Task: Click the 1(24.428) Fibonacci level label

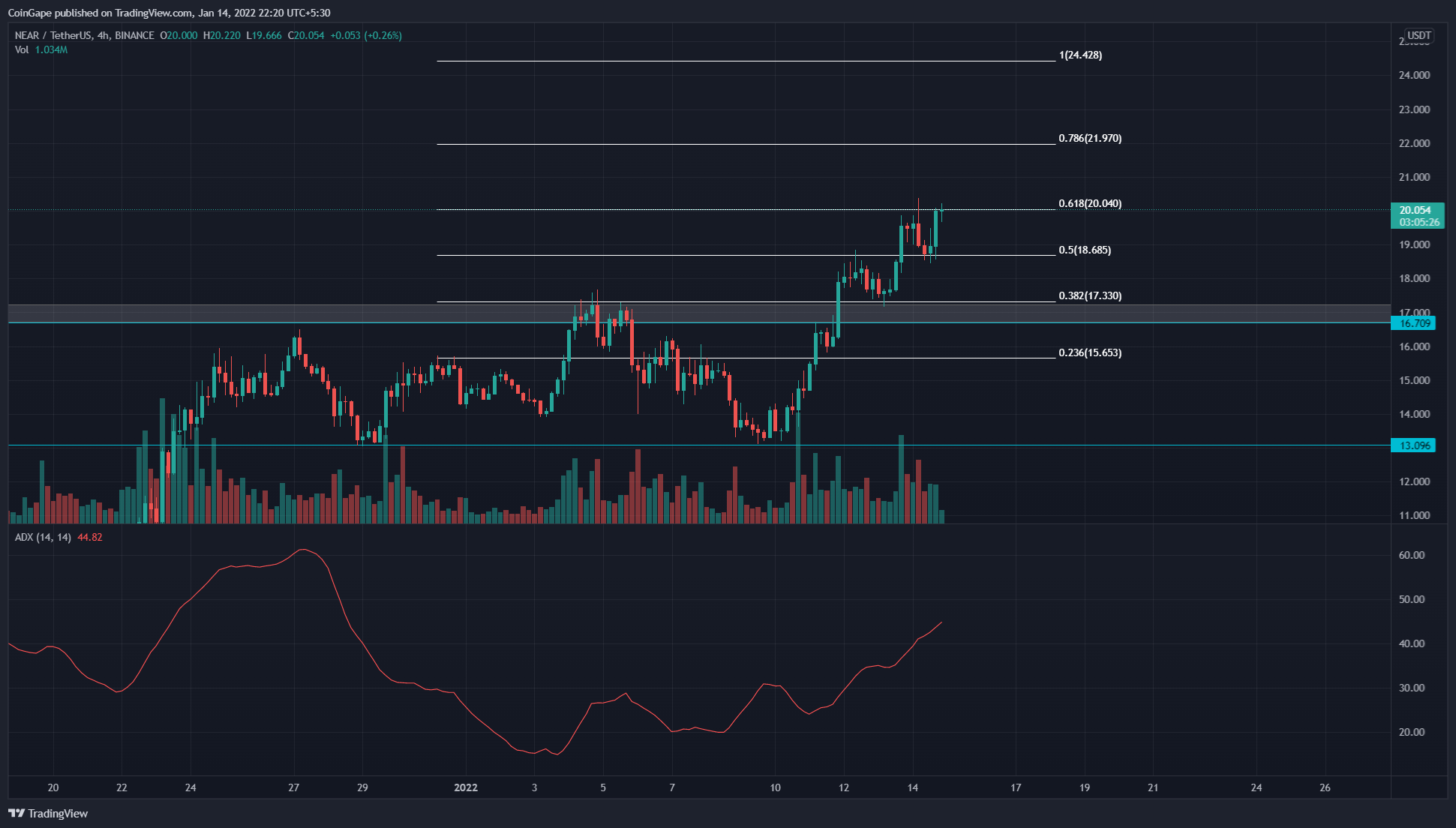Action: pos(1080,55)
